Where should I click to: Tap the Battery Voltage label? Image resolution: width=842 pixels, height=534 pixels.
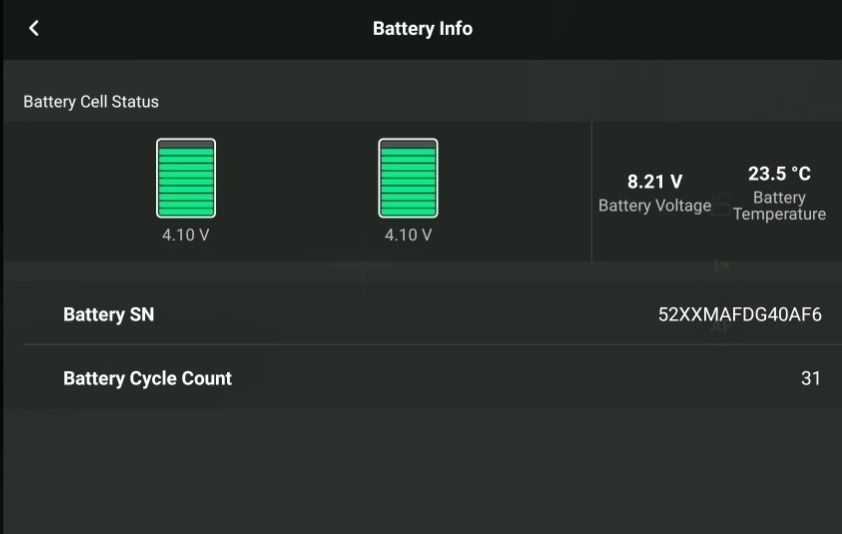[654, 206]
